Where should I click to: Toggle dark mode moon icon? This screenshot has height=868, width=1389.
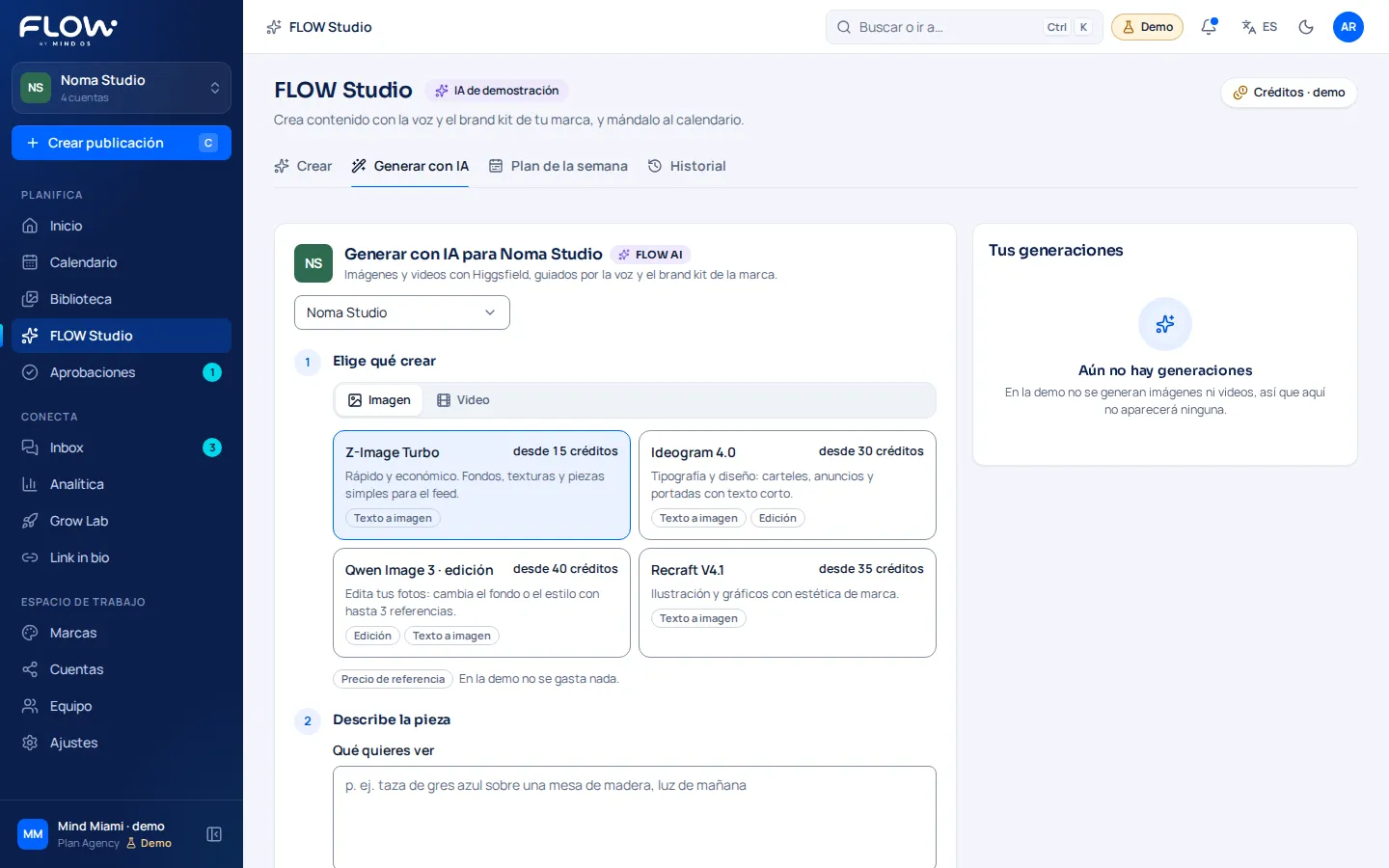coord(1306,27)
